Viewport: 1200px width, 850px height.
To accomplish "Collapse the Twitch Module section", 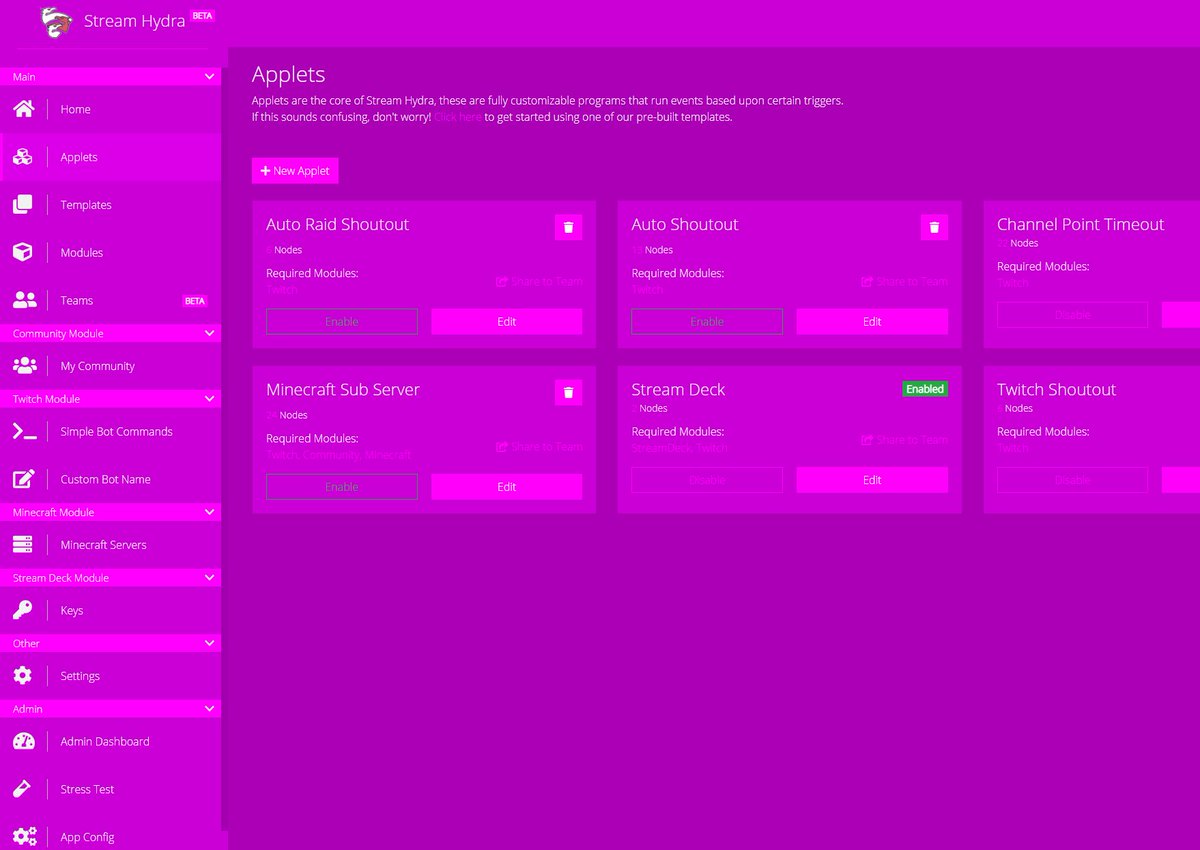I will pos(110,399).
